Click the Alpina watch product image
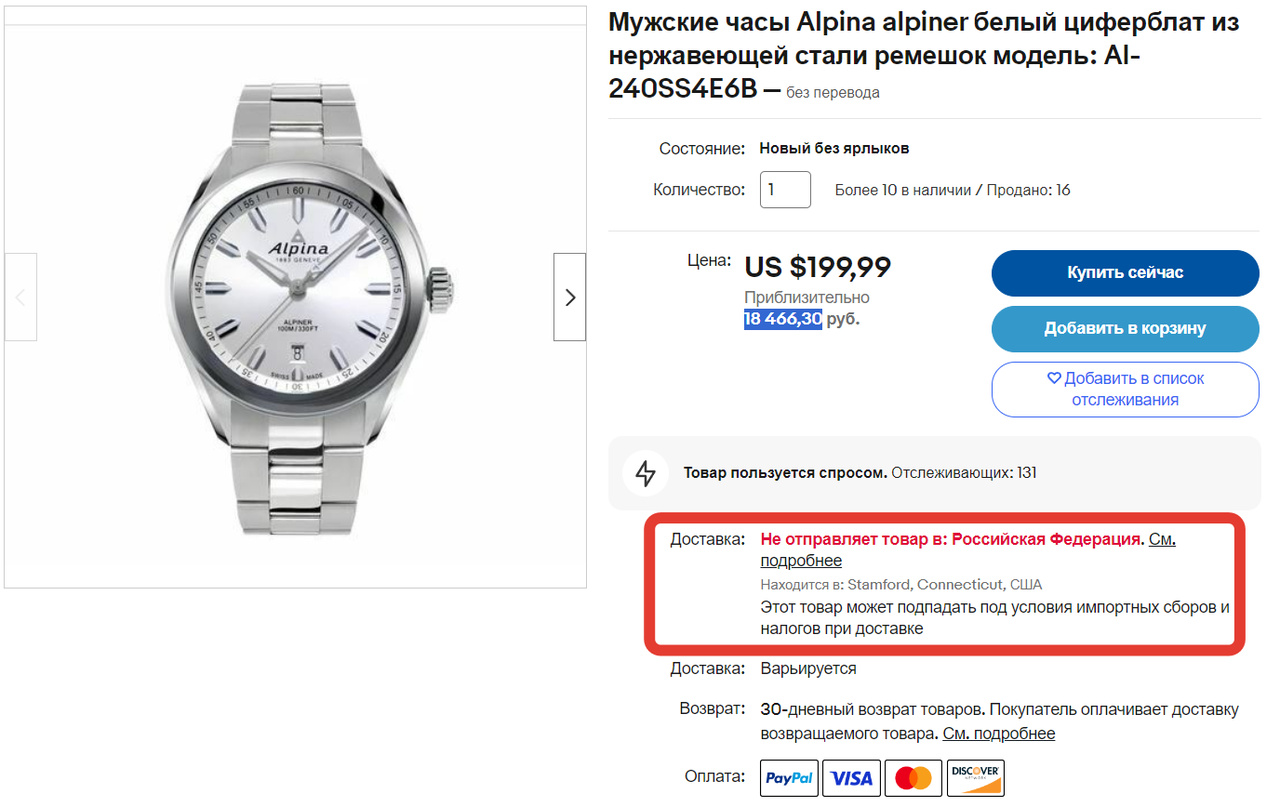 pyautogui.click(x=298, y=297)
